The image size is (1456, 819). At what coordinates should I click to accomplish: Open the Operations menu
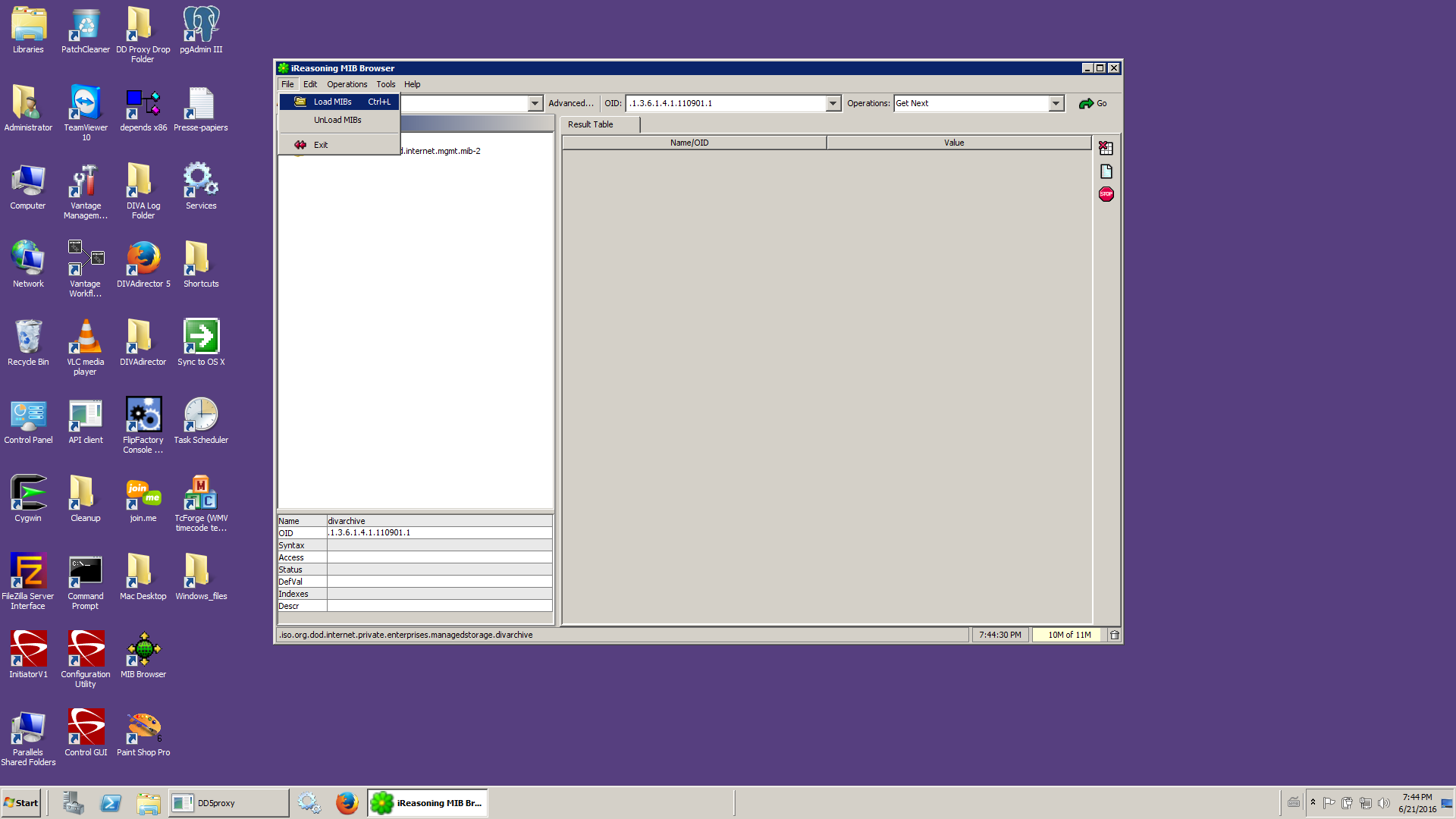(x=347, y=84)
